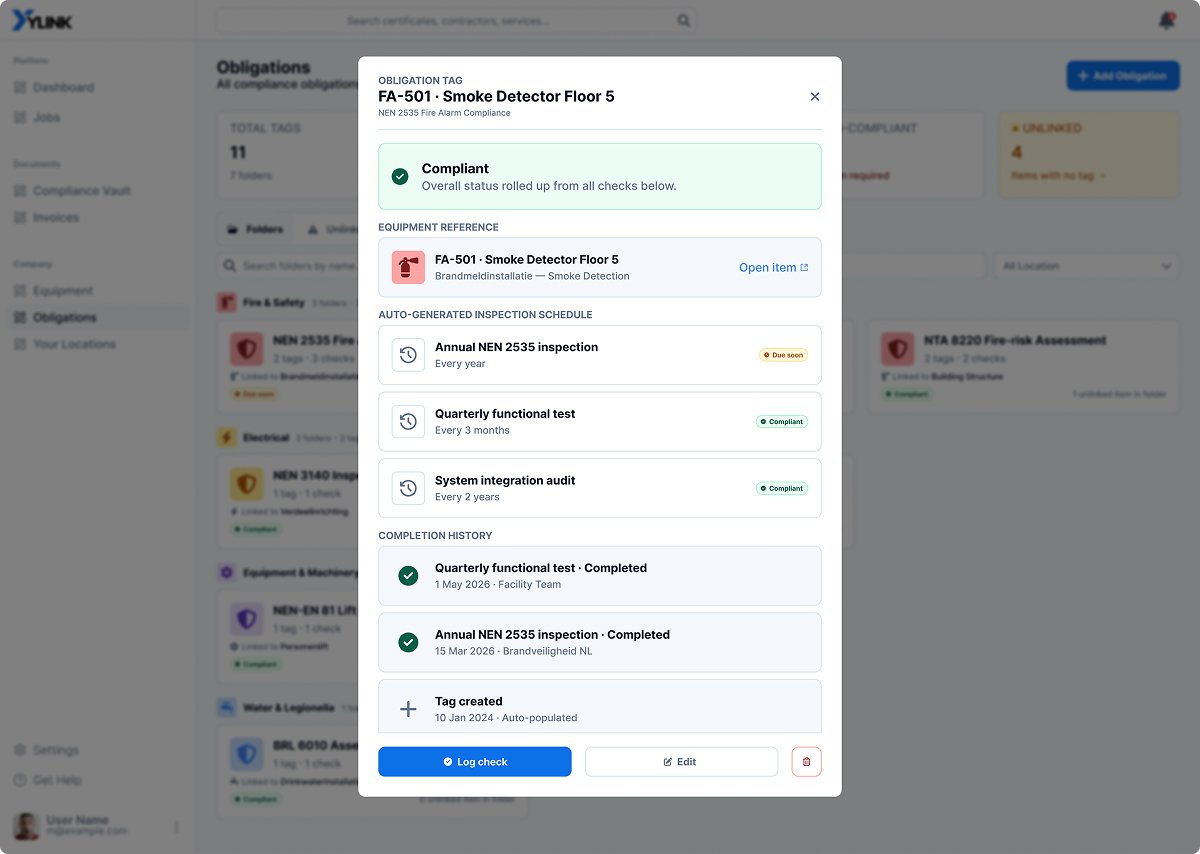Open user menu three-dot icon
The image size is (1200, 854).
[x=177, y=827]
